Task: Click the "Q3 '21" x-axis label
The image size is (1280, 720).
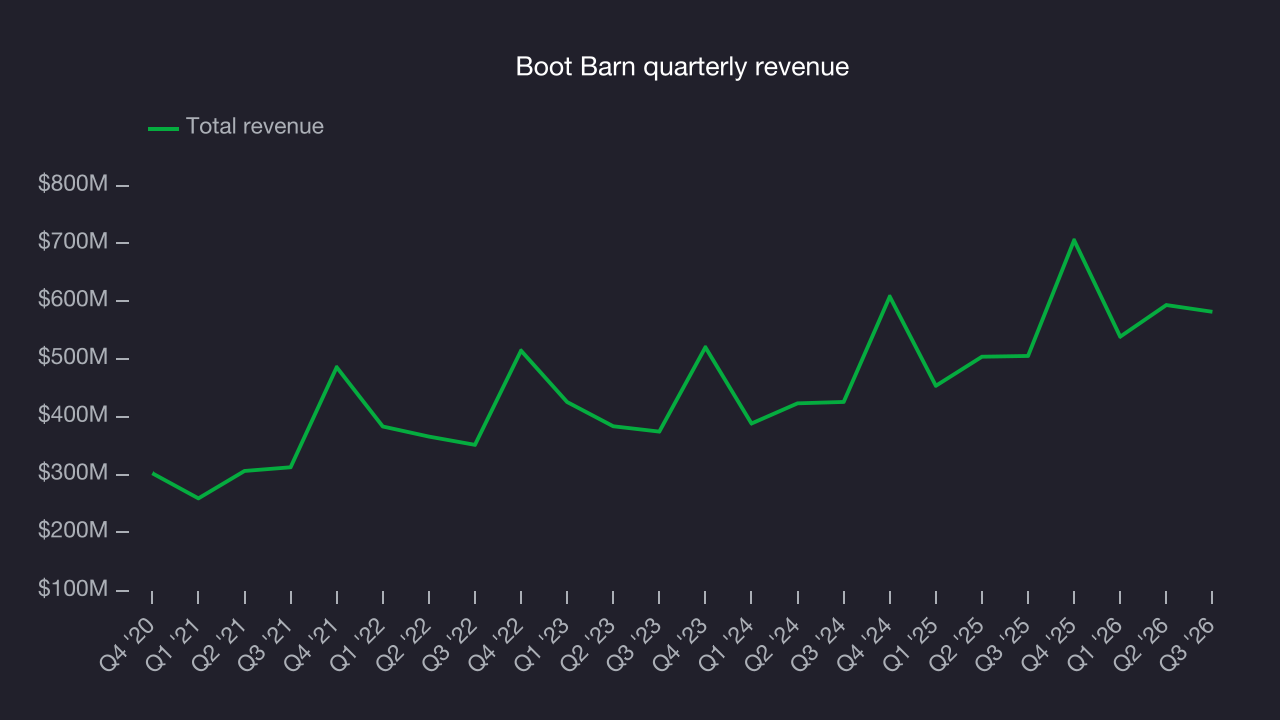Action: click(266, 643)
